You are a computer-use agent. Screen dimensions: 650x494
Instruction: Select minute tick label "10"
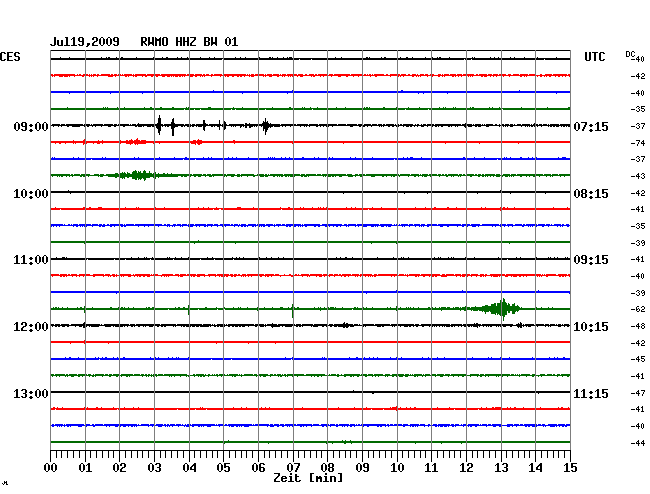397,468
